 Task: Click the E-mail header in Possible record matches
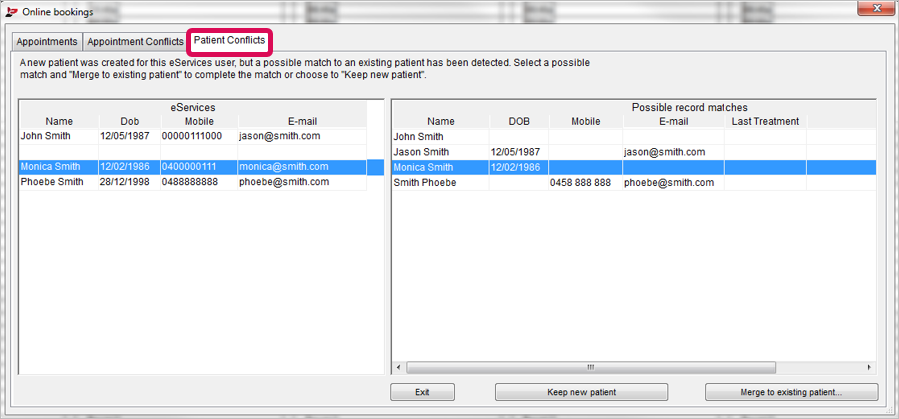(x=673, y=121)
